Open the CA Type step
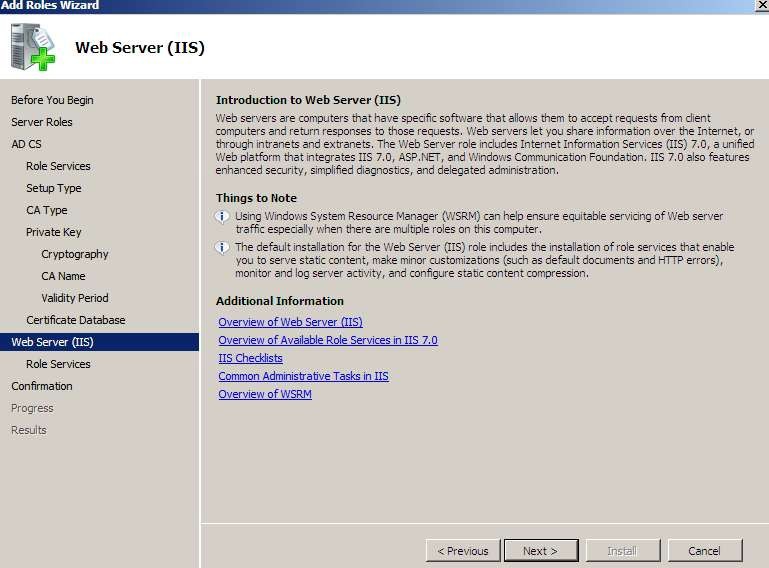Screen dimensions: 769x568 [47, 210]
